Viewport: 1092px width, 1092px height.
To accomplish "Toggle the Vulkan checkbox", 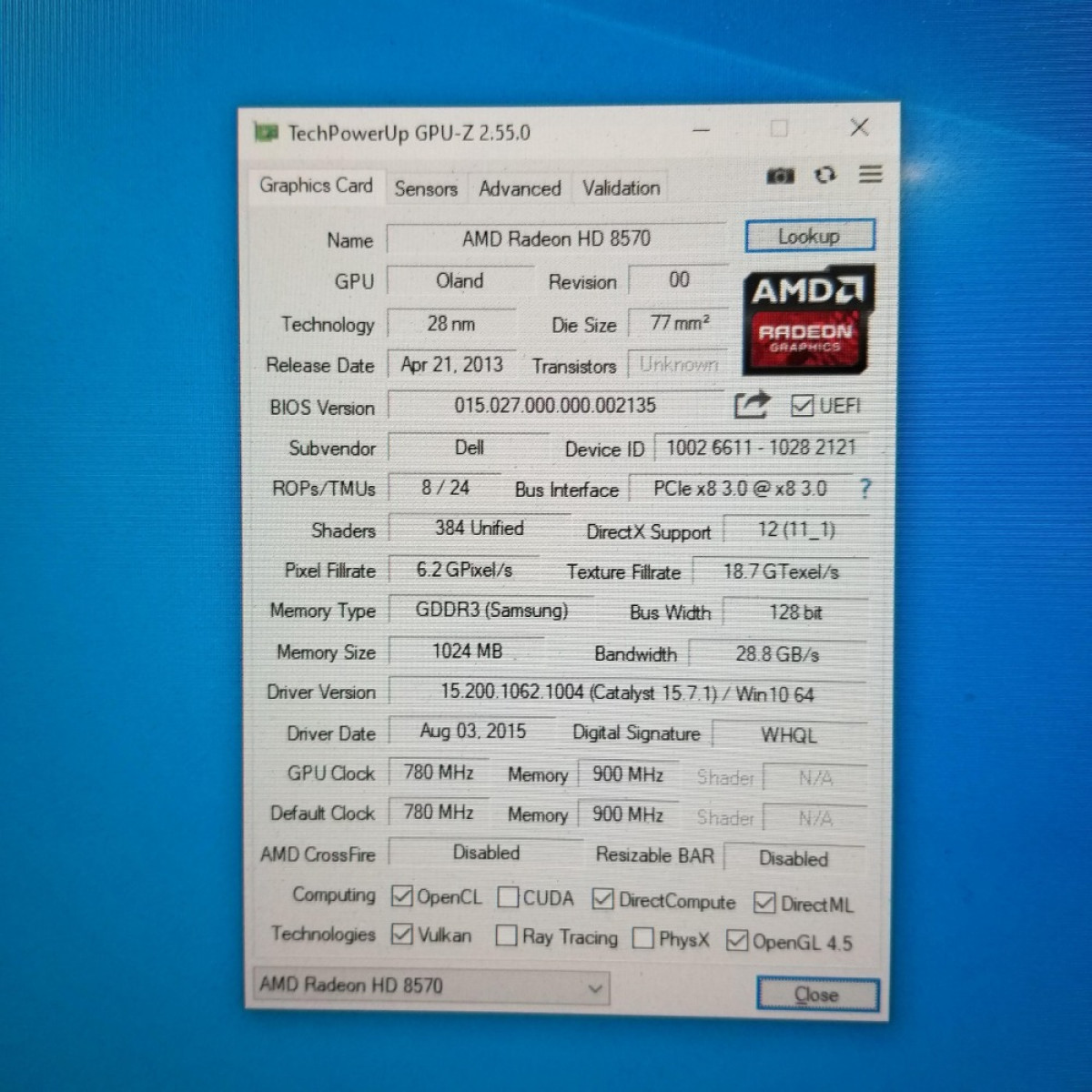I will point(401,934).
